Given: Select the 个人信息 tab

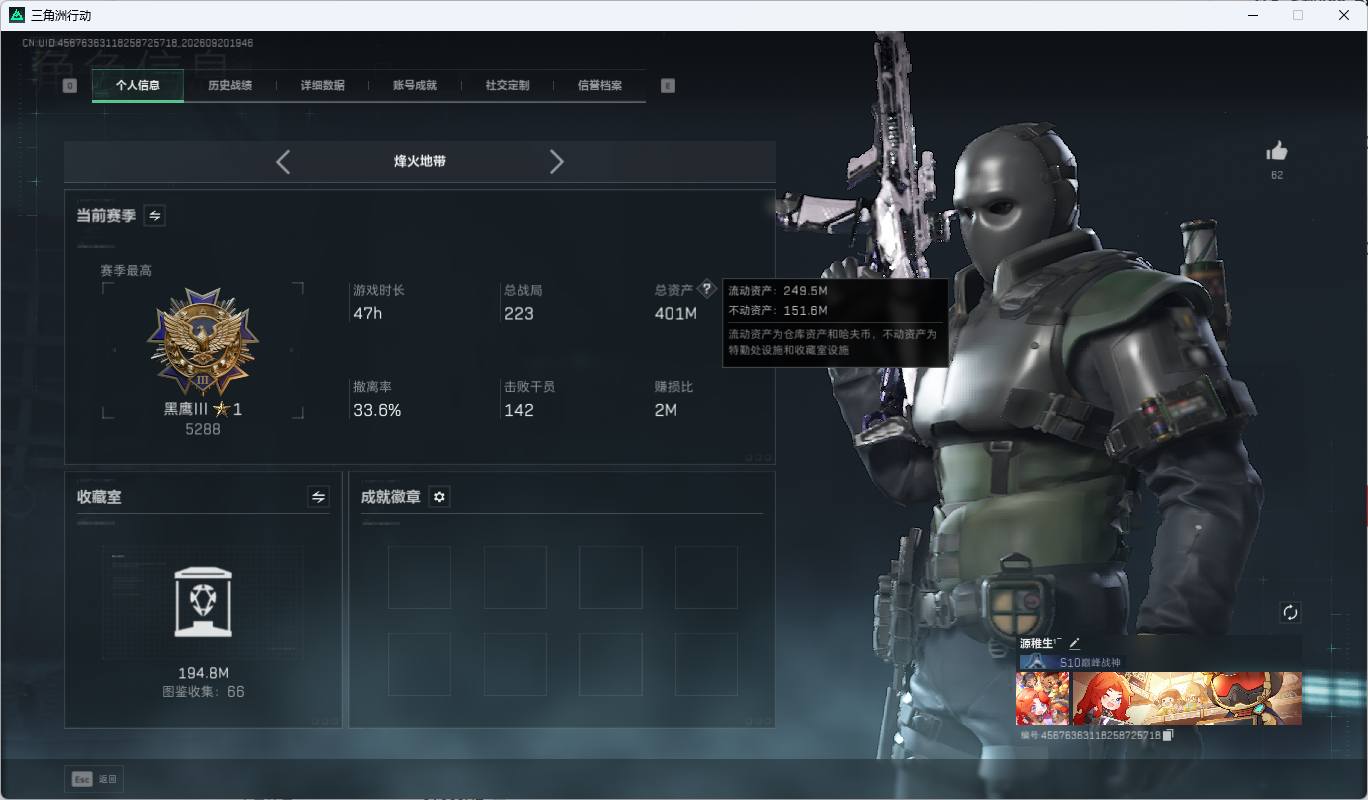Looking at the screenshot, I should pyautogui.click(x=138, y=86).
